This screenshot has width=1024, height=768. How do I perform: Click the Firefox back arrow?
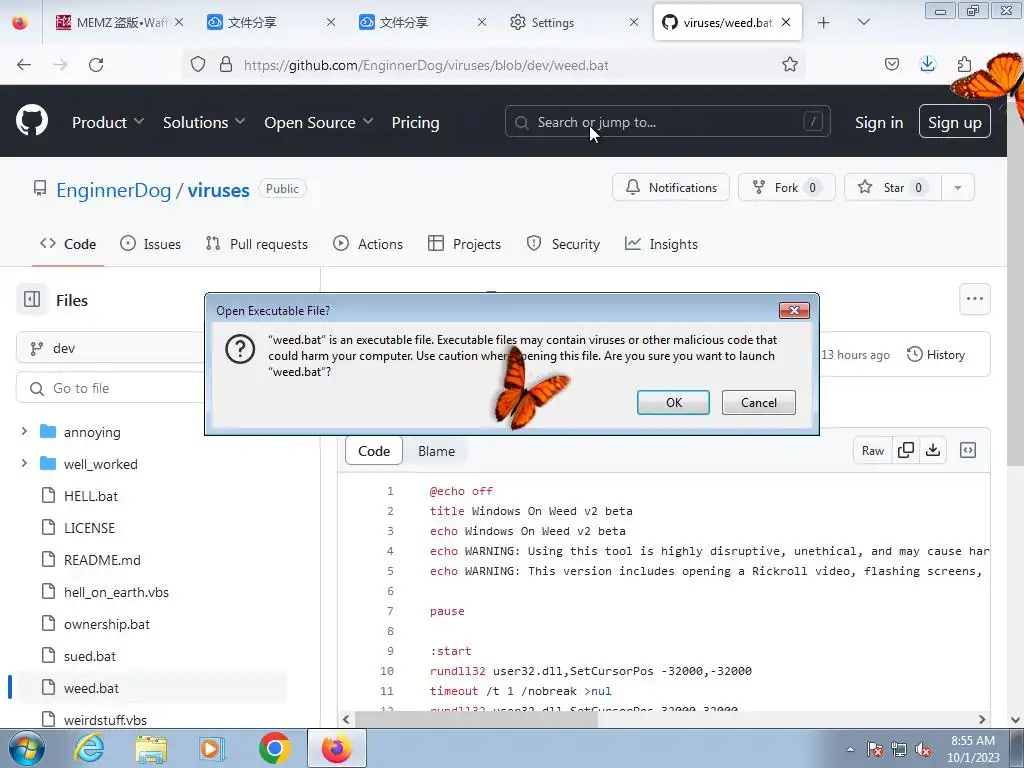[x=24, y=65]
